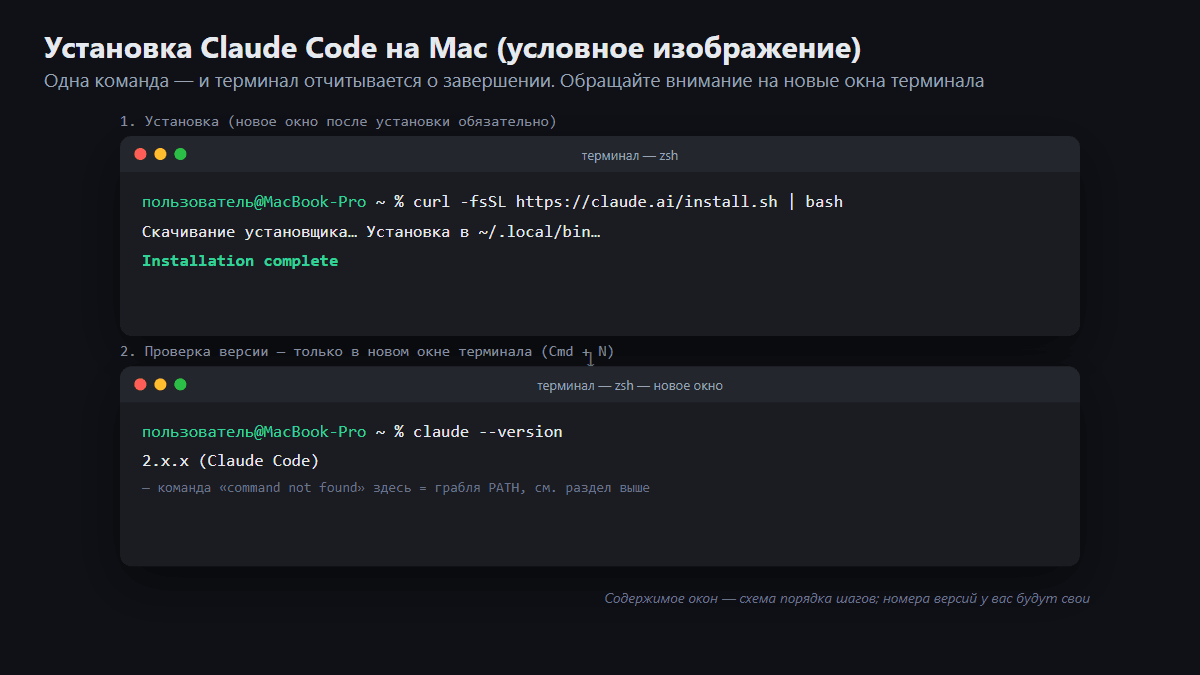
Task: Close the first terminal window with red button
Action: tap(140, 154)
